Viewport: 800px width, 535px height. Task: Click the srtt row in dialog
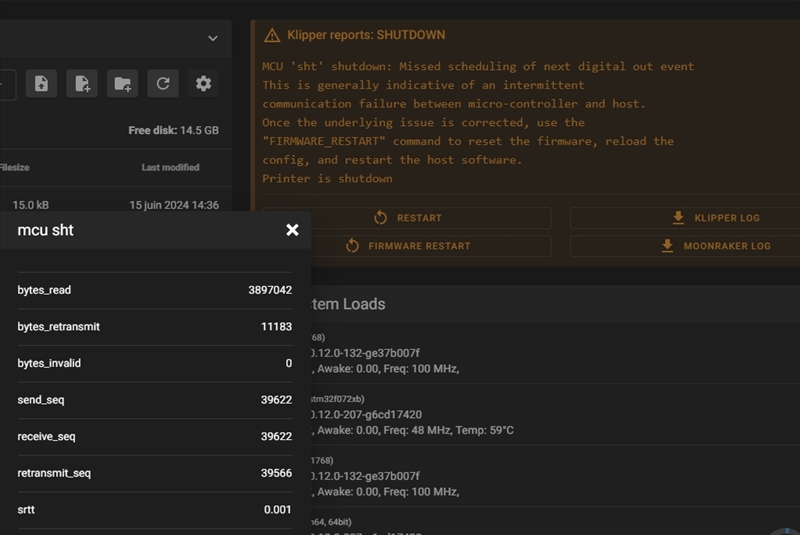pos(155,510)
